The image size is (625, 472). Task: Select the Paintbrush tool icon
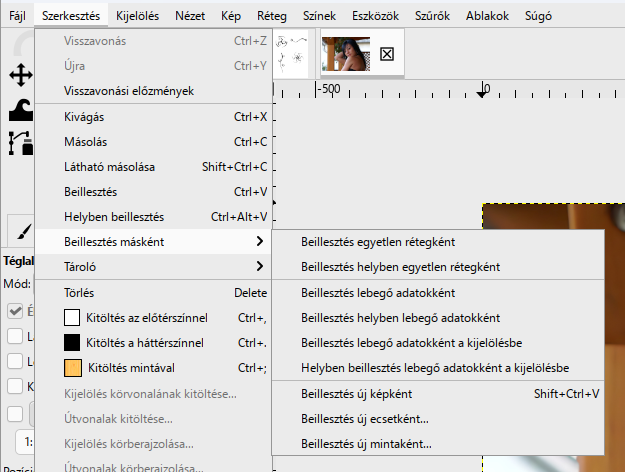pos(24,232)
